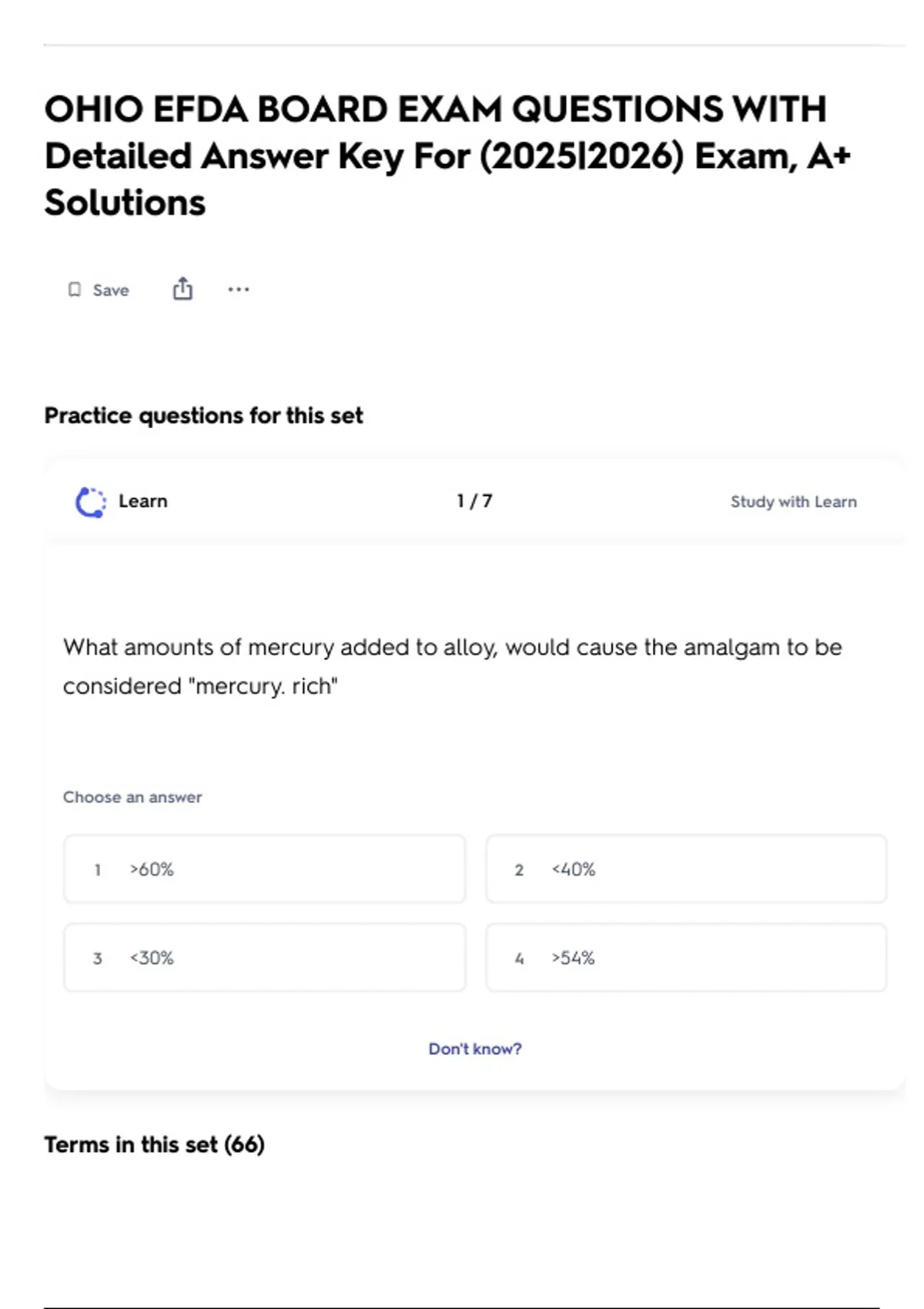Pick the <30% answer option
The height and width of the screenshot is (1309, 924).
[264, 958]
